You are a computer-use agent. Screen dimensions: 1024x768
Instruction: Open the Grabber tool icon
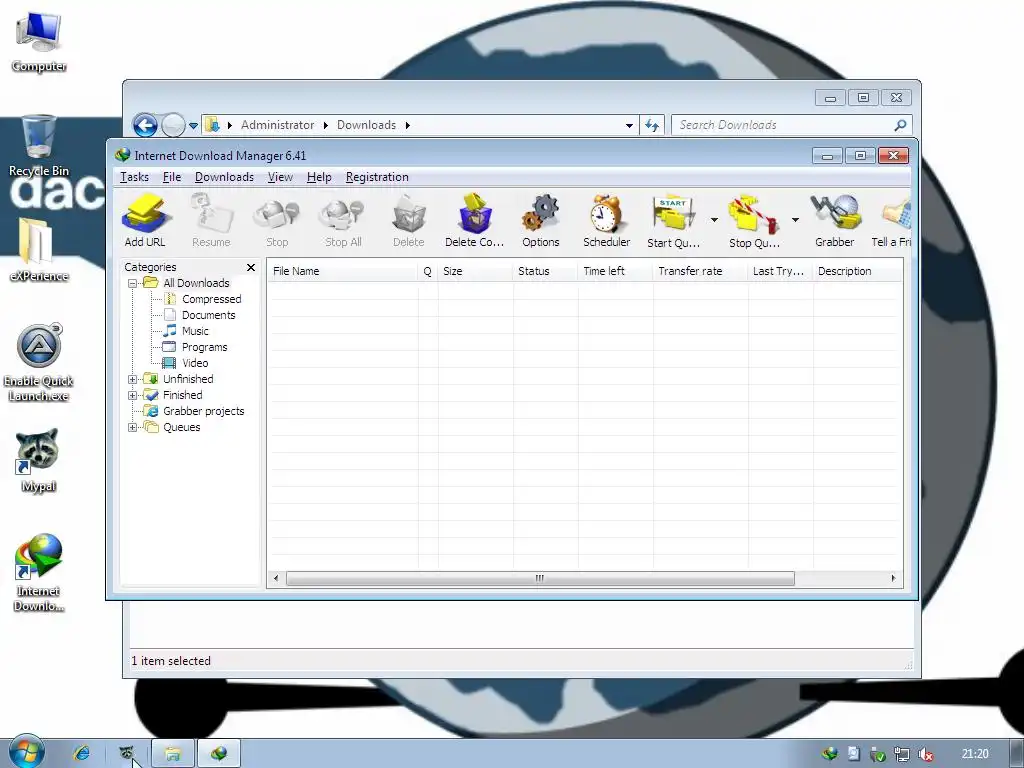835,220
